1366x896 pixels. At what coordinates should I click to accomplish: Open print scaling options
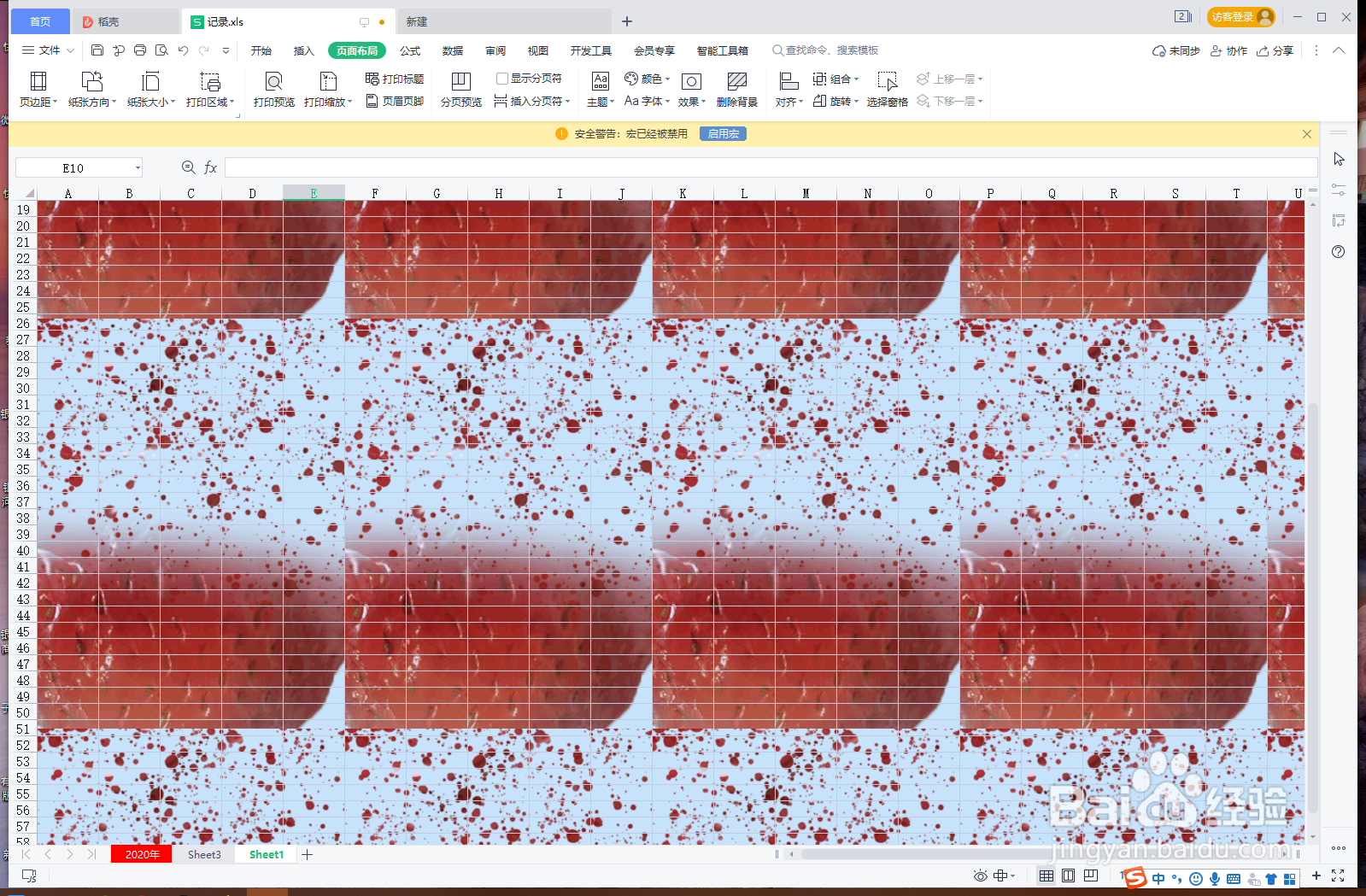328,89
